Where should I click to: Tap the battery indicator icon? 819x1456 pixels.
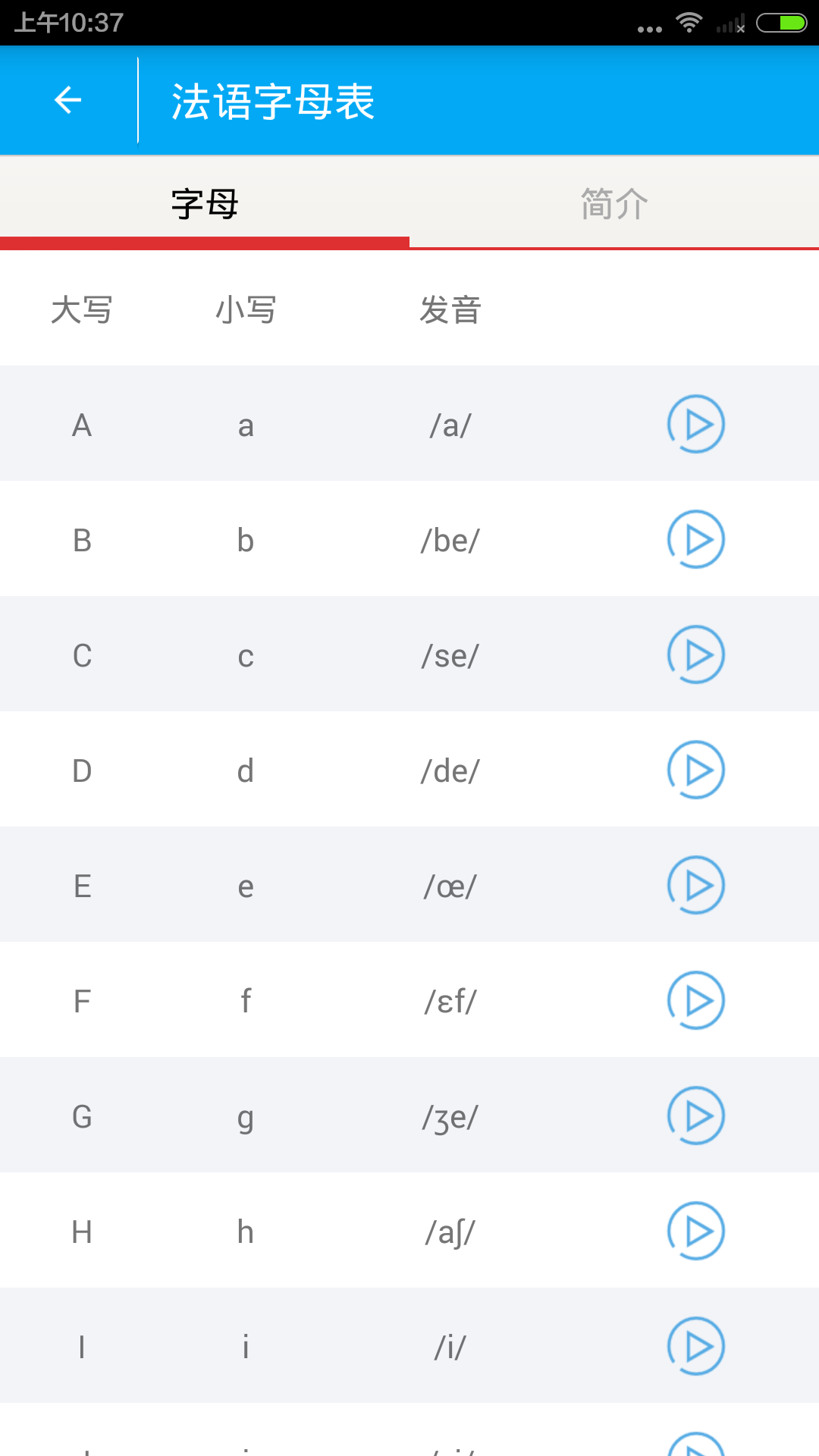pyautogui.click(x=782, y=24)
